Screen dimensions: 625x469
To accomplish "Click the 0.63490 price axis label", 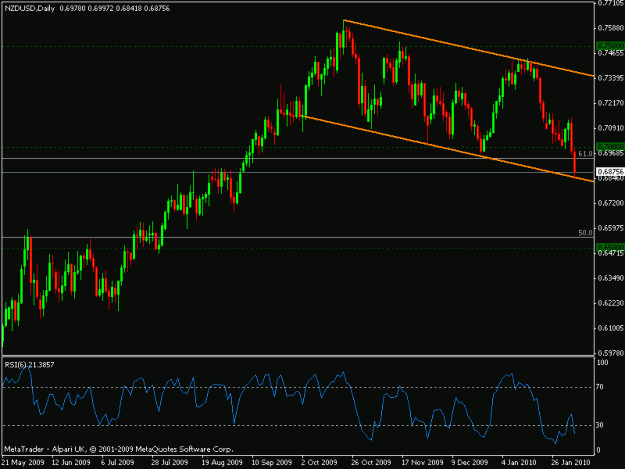I will pyautogui.click(x=611, y=278).
